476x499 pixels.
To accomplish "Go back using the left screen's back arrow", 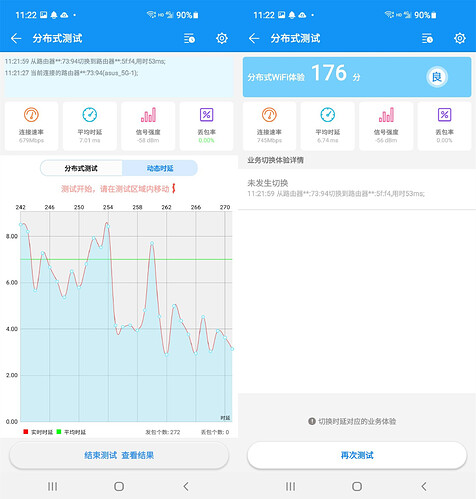I will 16,38.
